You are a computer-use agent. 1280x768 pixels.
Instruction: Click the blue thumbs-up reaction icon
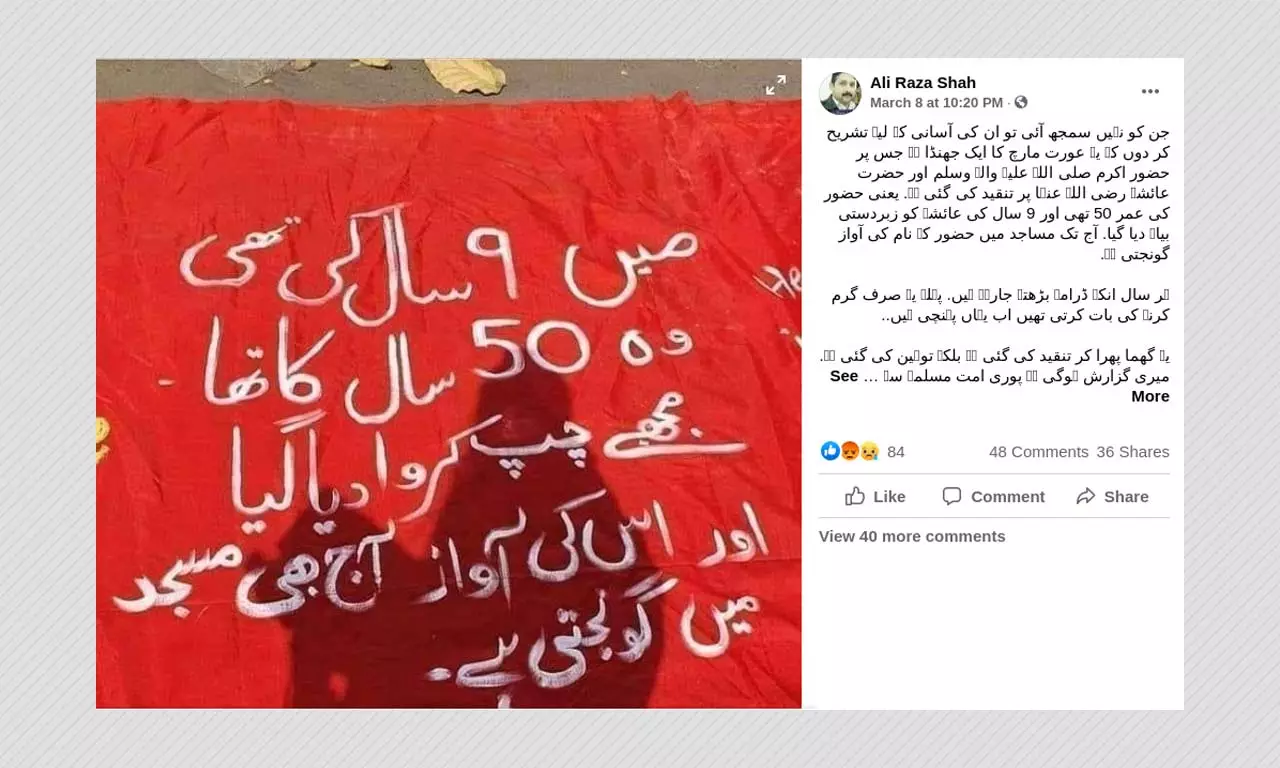829,451
